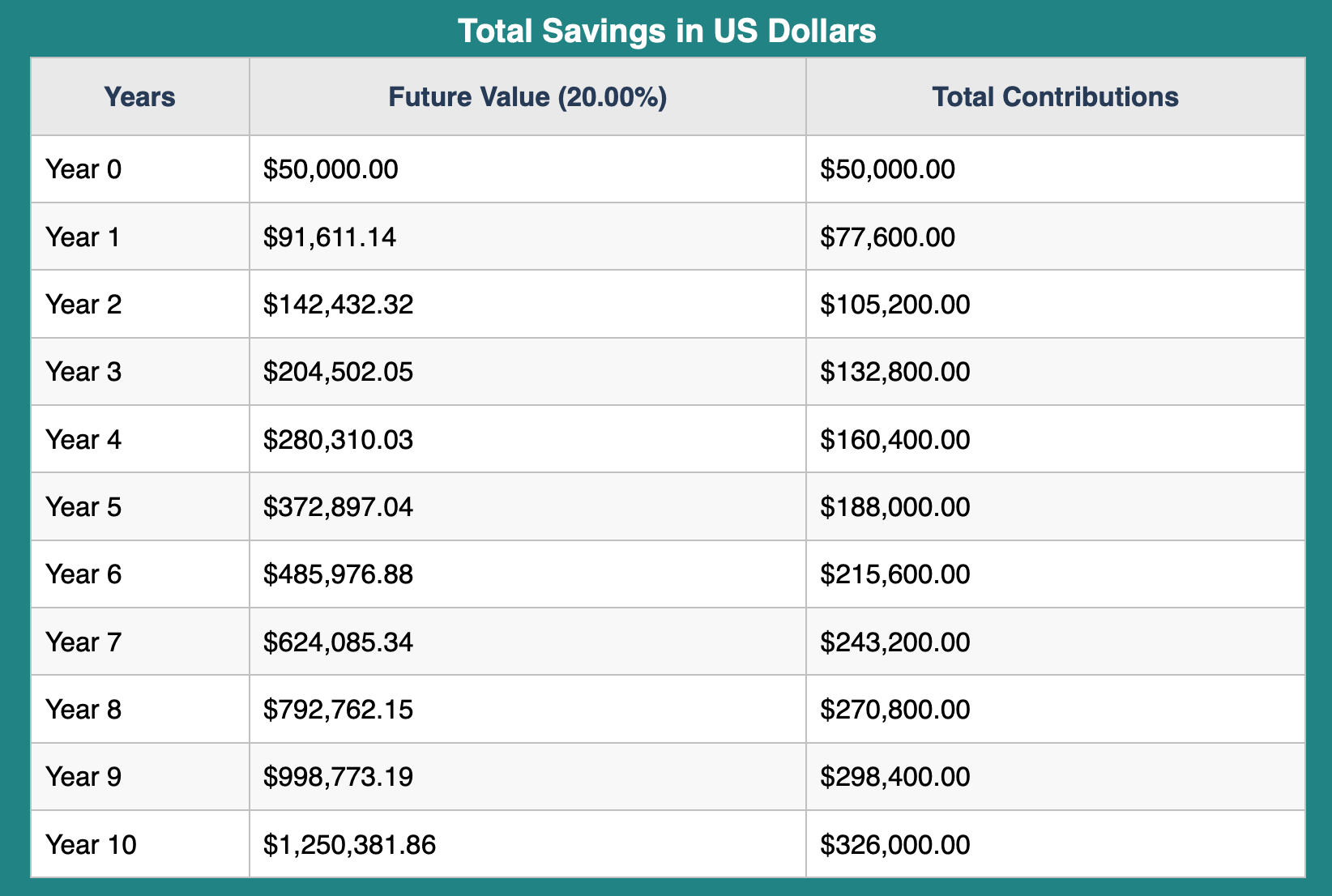Select the $485,976.88 future value cell
Screen dimensions: 1332x896
pyautogui.click(x=338, y=574)
